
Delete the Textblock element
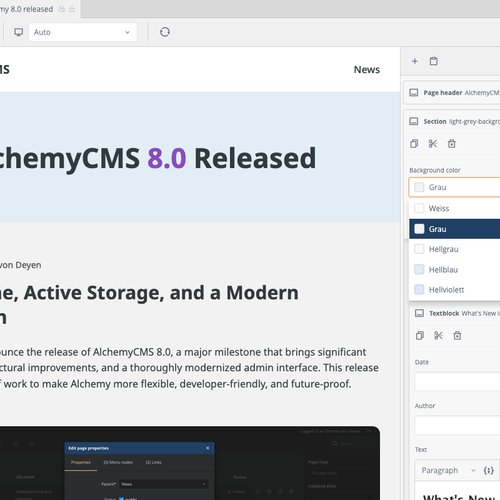pos(457,335)
